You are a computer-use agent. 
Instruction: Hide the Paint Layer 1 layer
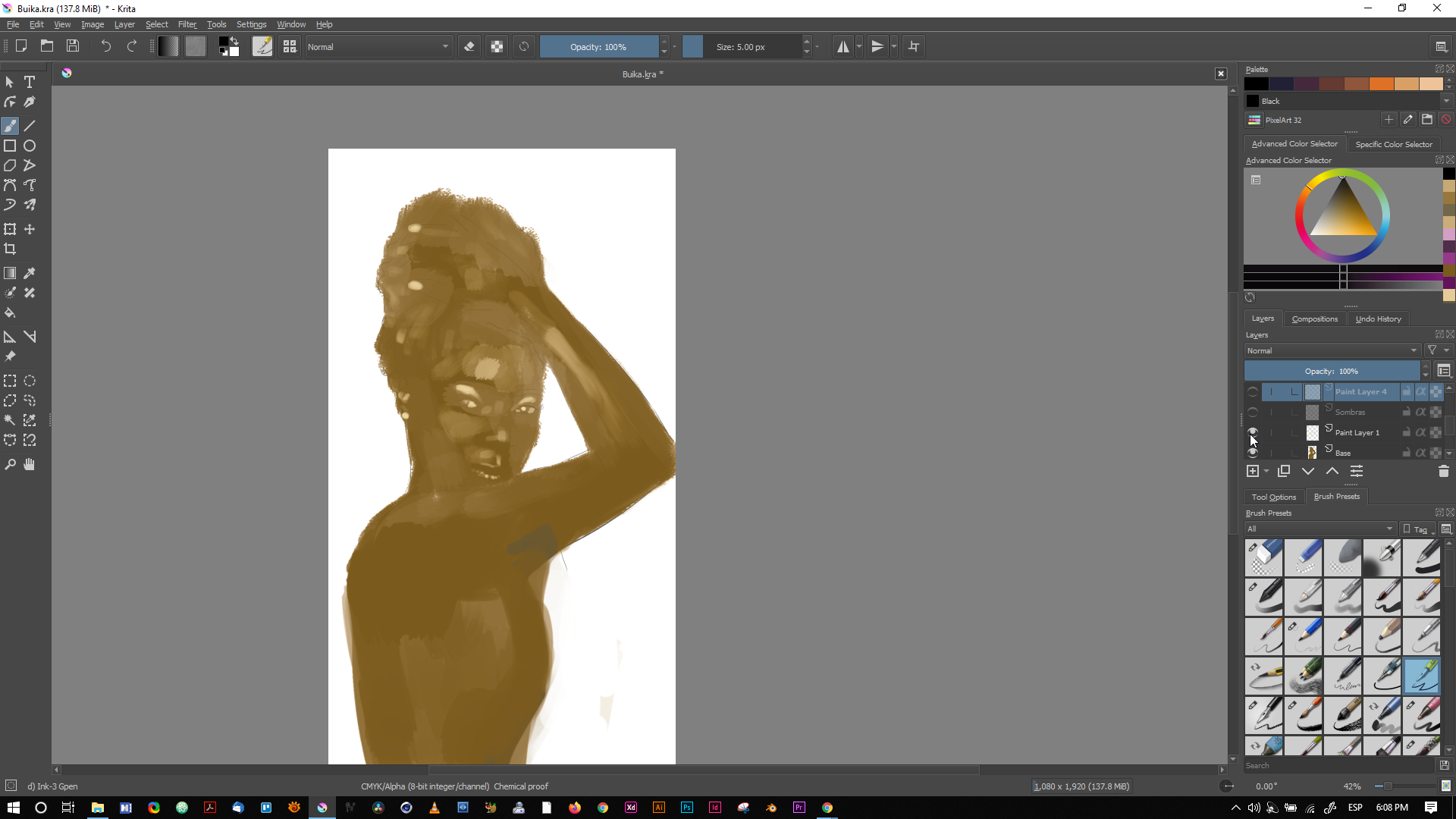(x=1253, y=432)
